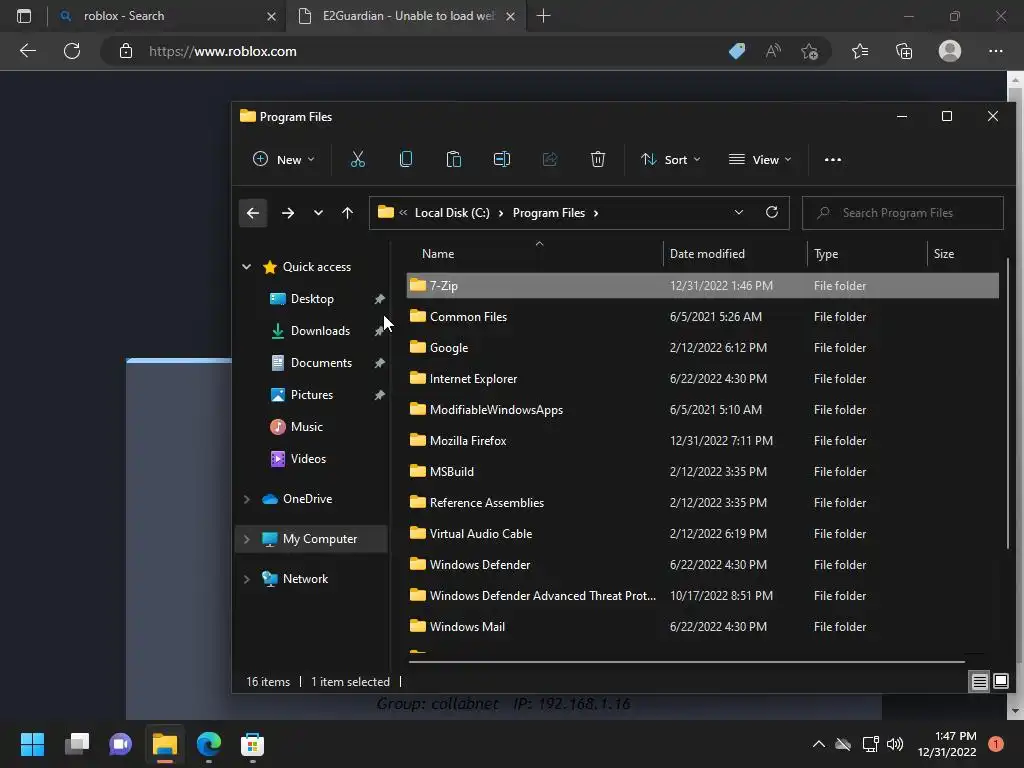Open Edge Favorites list

(x=860, y=51)
